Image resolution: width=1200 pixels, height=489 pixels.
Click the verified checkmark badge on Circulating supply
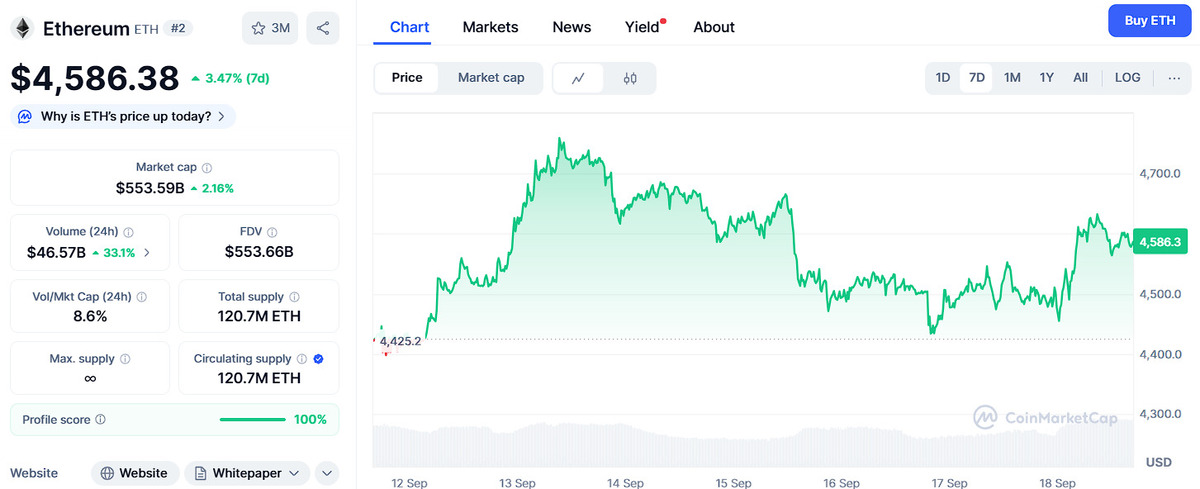click(318, 359)
